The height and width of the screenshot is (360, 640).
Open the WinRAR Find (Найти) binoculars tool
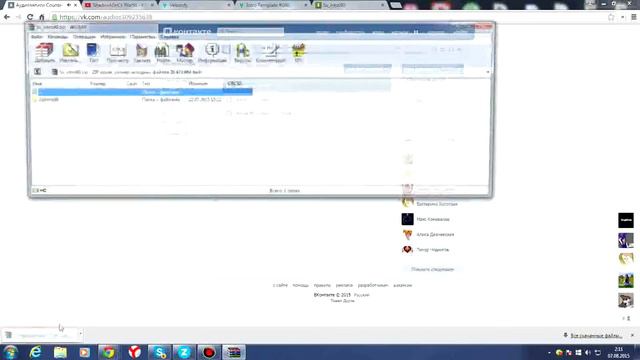[x=162, y=53]
